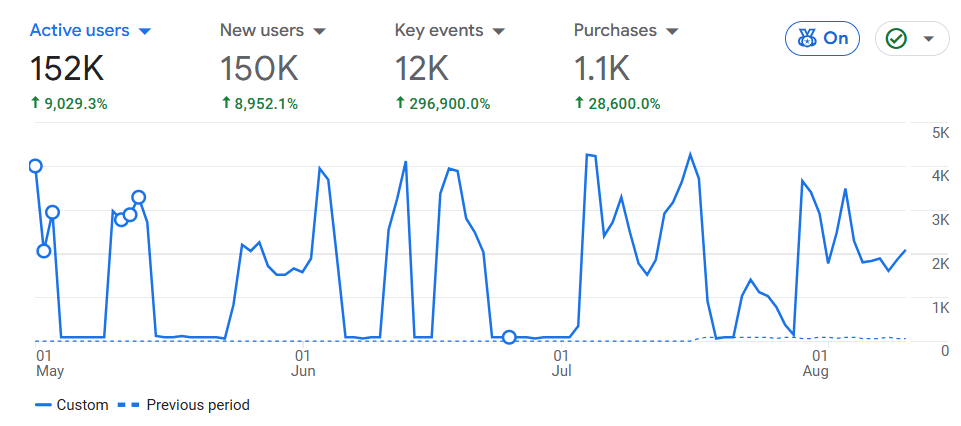
Task: Toggle the Previous period legend entry
Action: 184,405
